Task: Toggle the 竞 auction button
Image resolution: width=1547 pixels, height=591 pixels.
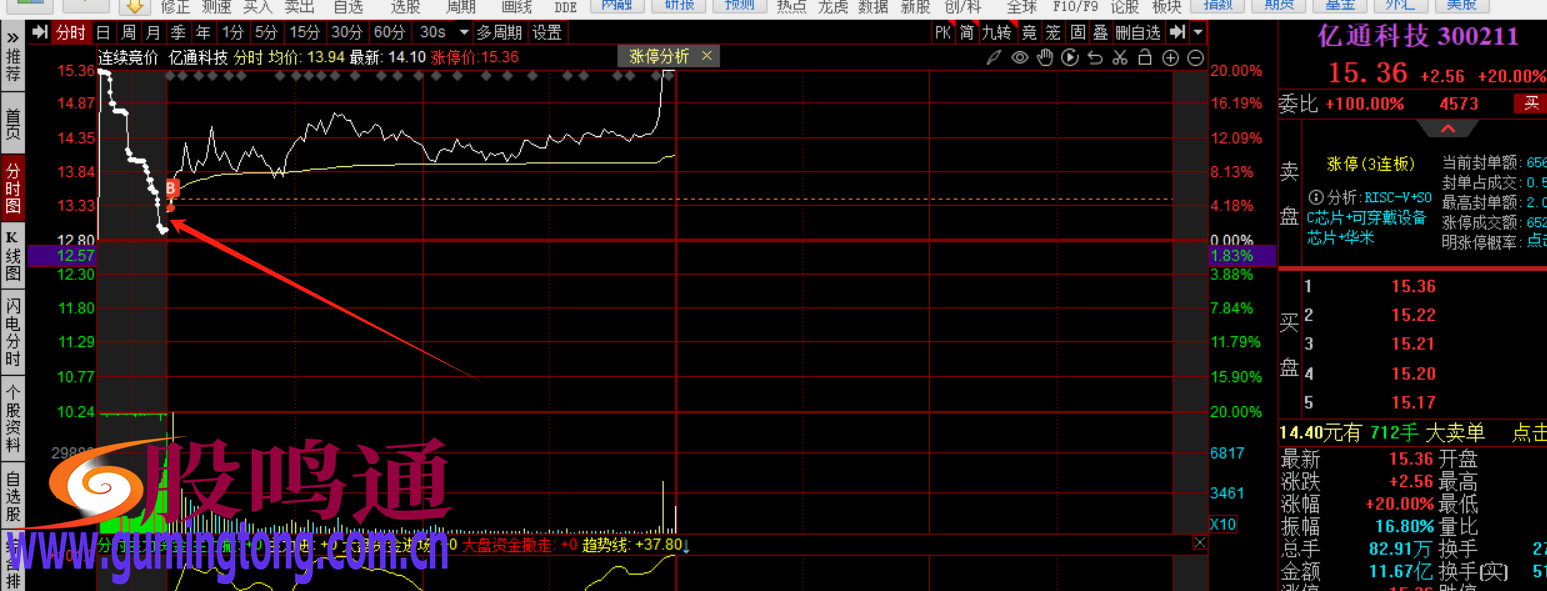Action: pyautogui.click(x=1028, y=32)
